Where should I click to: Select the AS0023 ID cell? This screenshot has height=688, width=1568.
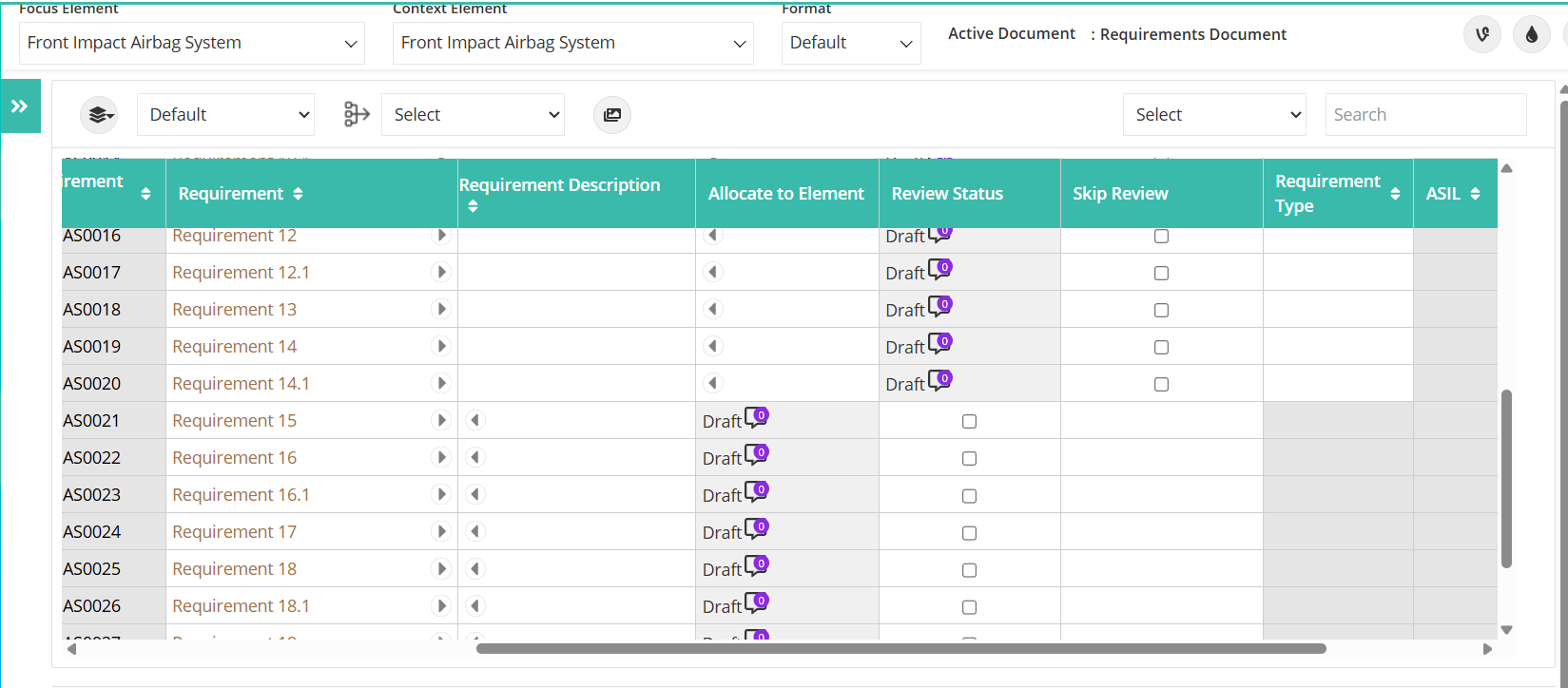(114, 495)
